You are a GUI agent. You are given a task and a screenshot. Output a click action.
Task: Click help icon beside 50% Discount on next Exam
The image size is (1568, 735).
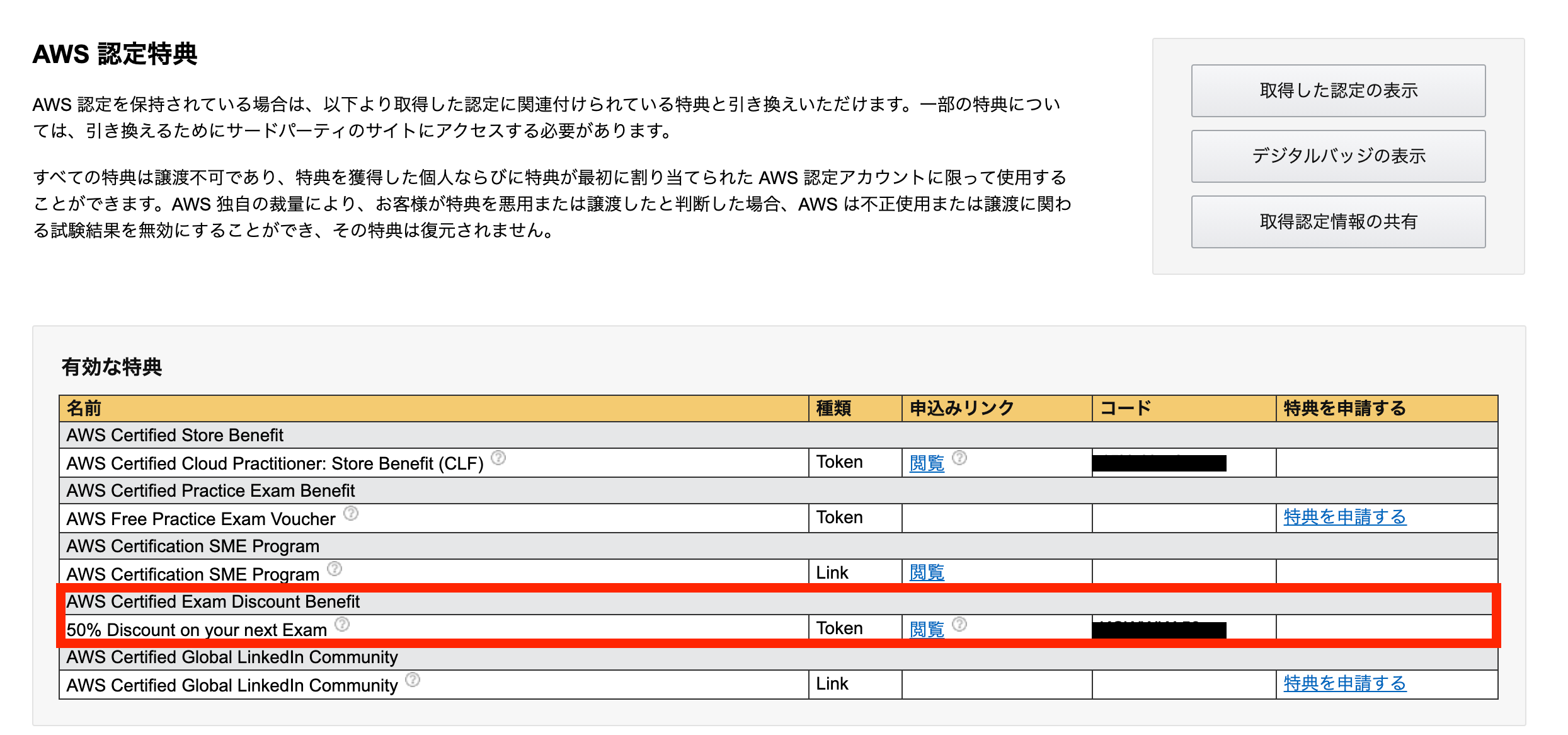click(x=342, y=623)
